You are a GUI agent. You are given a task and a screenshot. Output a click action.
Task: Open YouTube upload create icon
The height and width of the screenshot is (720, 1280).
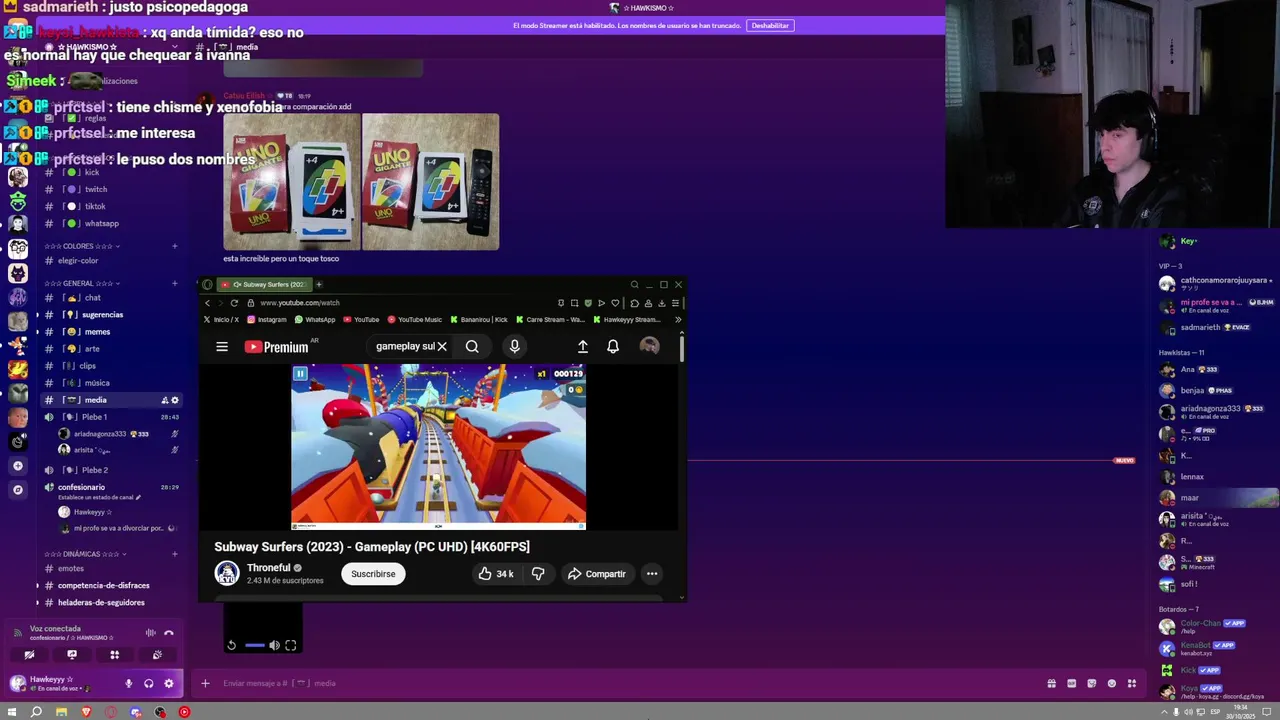tap(583, 346)
